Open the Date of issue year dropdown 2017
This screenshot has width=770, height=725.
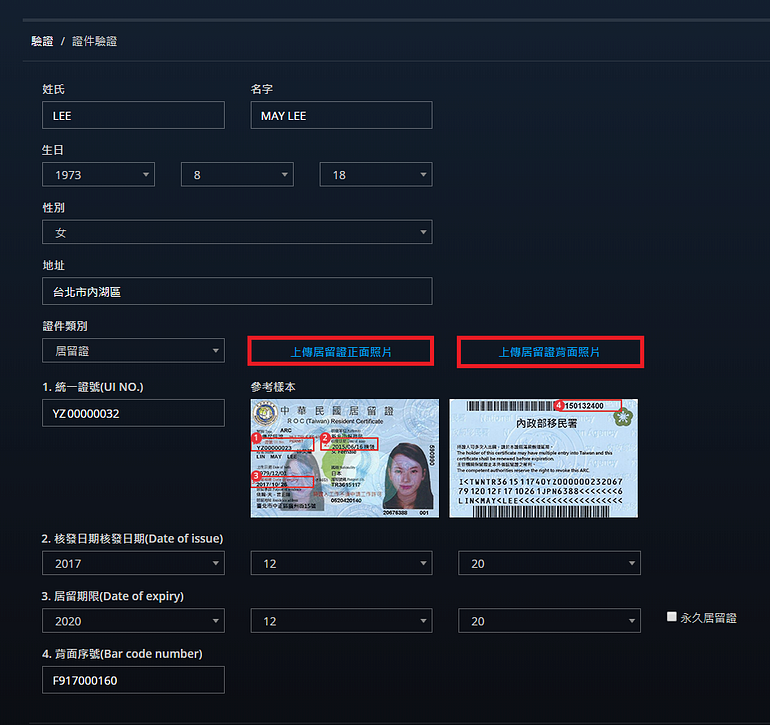(x=133, y=563)
